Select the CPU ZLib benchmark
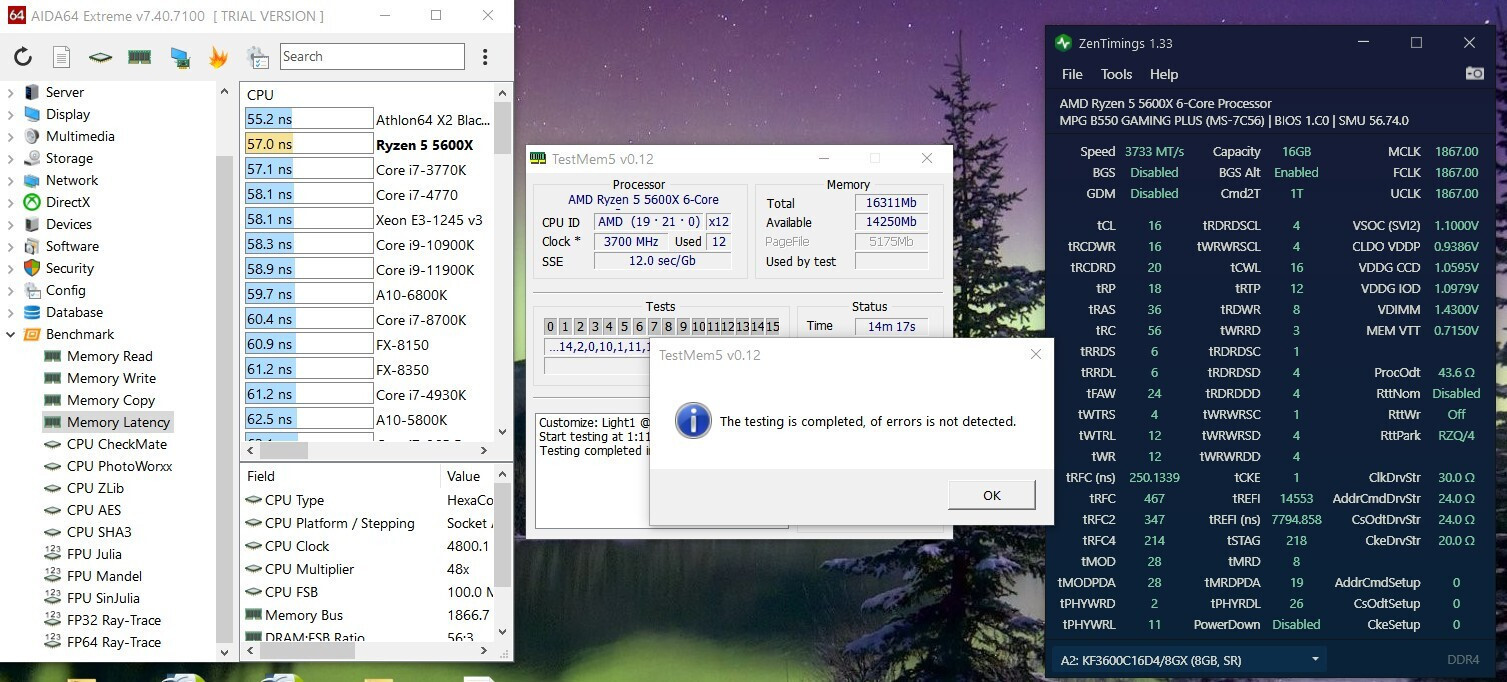1507x682 pixels. [x=95, y=488]
